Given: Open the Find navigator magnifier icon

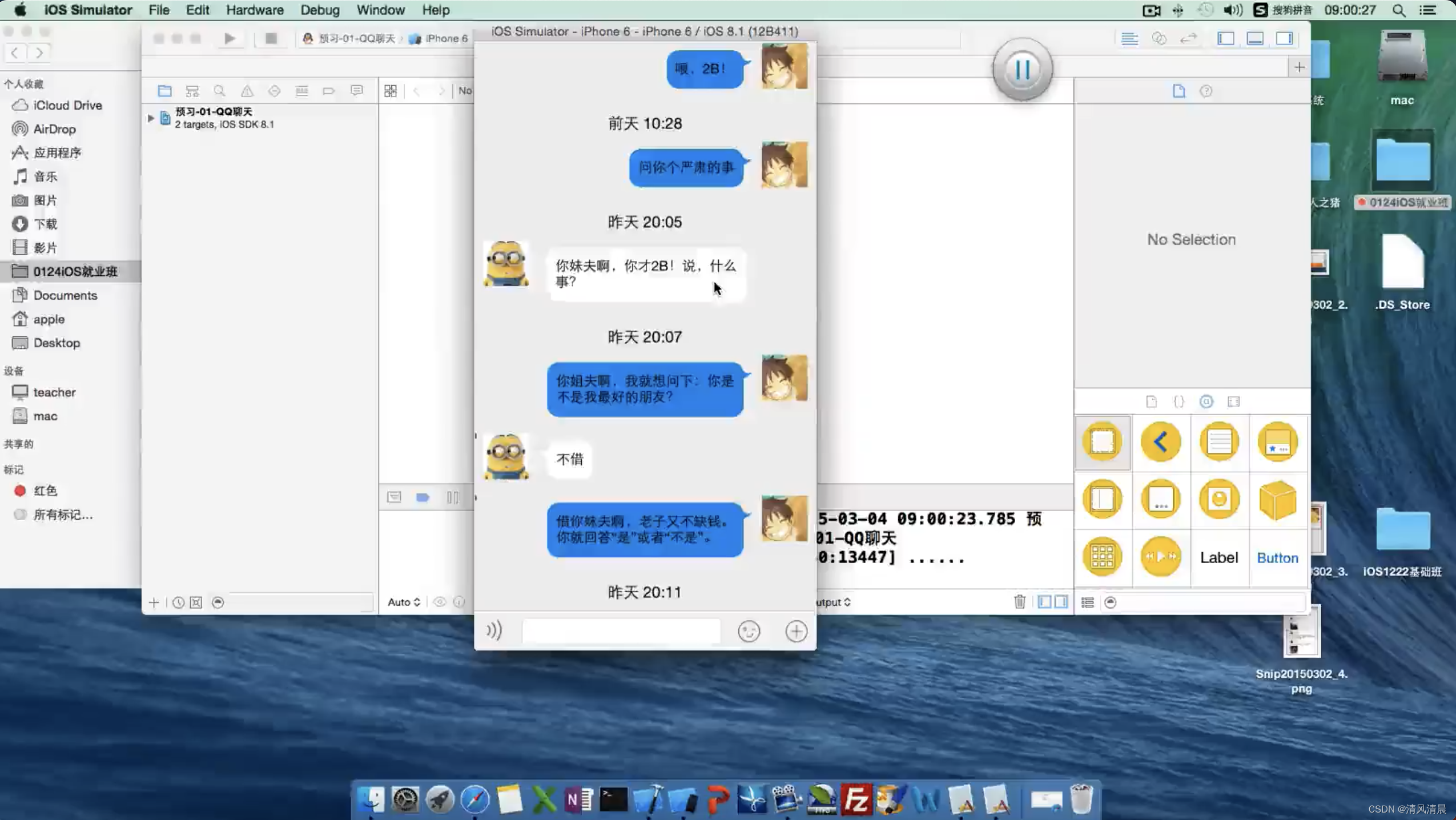Looking at the screenshot, I should (219, 91).
